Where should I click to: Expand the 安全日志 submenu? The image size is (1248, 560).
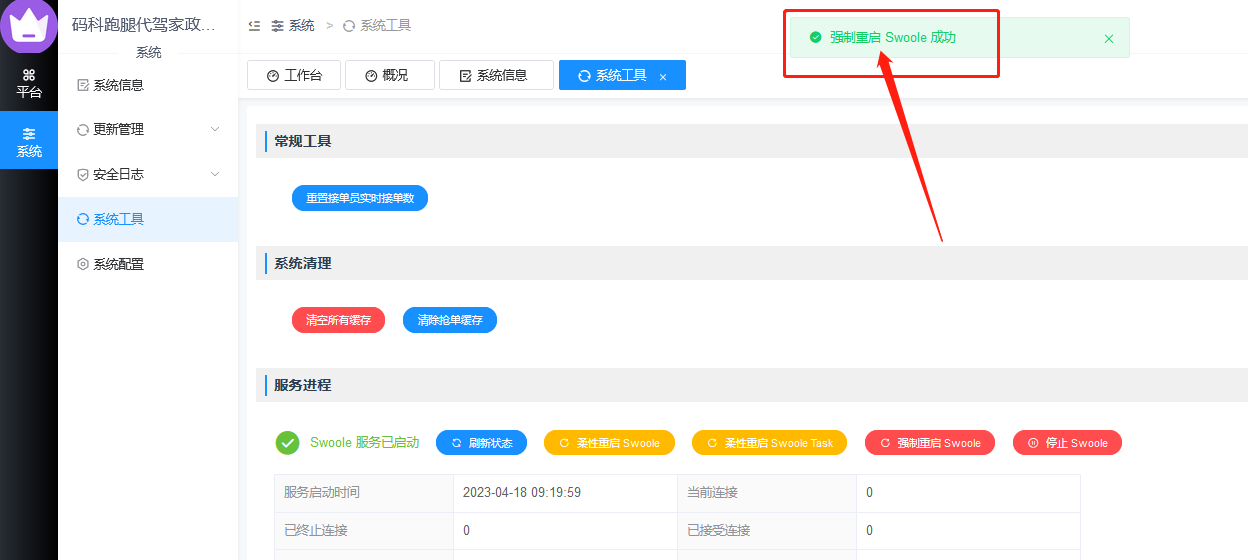[x=148, y=174]
